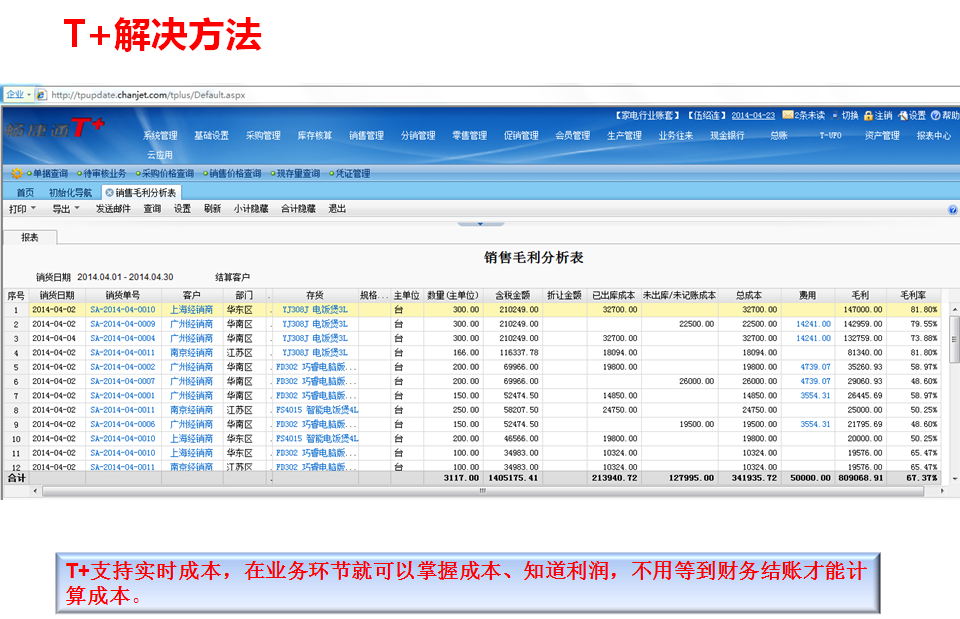Image resolution: width=960 pixels, height=619 pixels.
Task: Click the 退出 toolbar button
Action: click(x=337, y=209)
